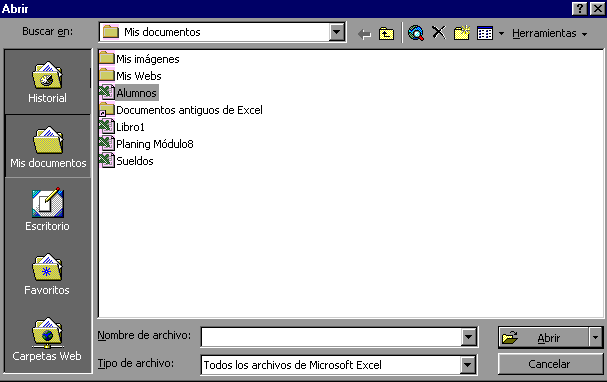Close the Abrir dialog
The height and width of the screenshot is (382, 607).
pos(597,9)
